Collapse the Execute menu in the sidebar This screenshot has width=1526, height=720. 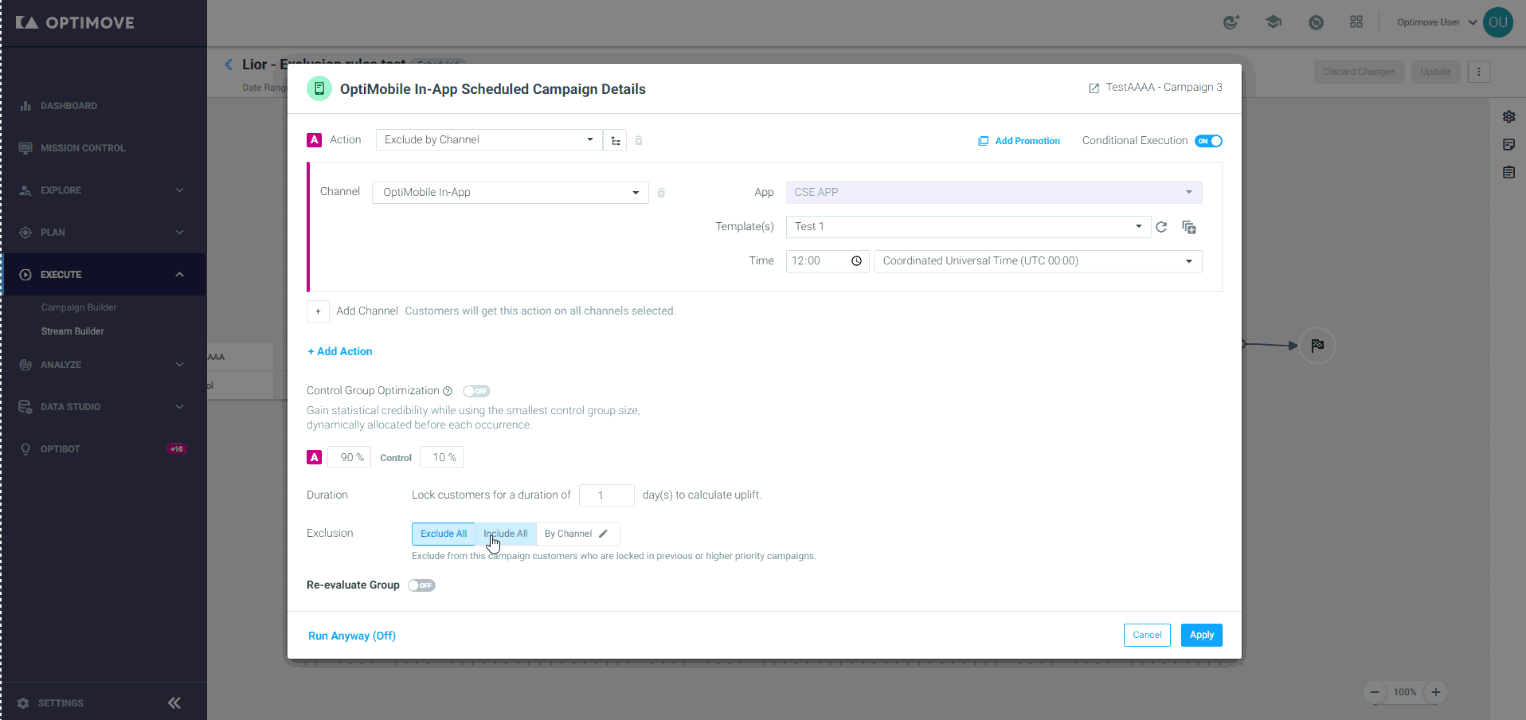coord(103,274)
